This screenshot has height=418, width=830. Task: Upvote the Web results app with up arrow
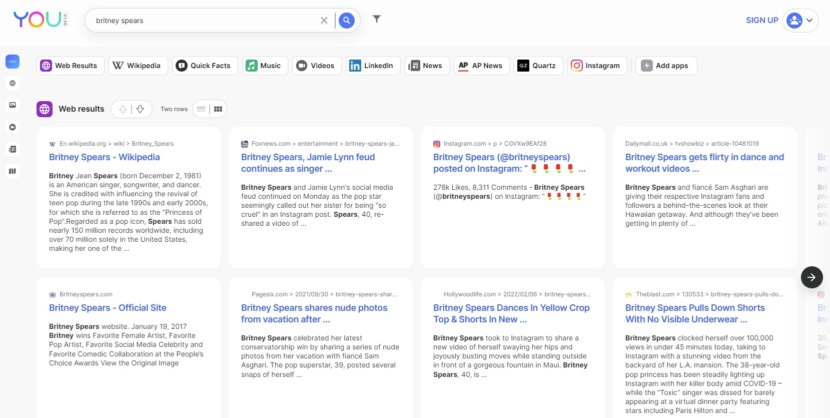point(123,109)
